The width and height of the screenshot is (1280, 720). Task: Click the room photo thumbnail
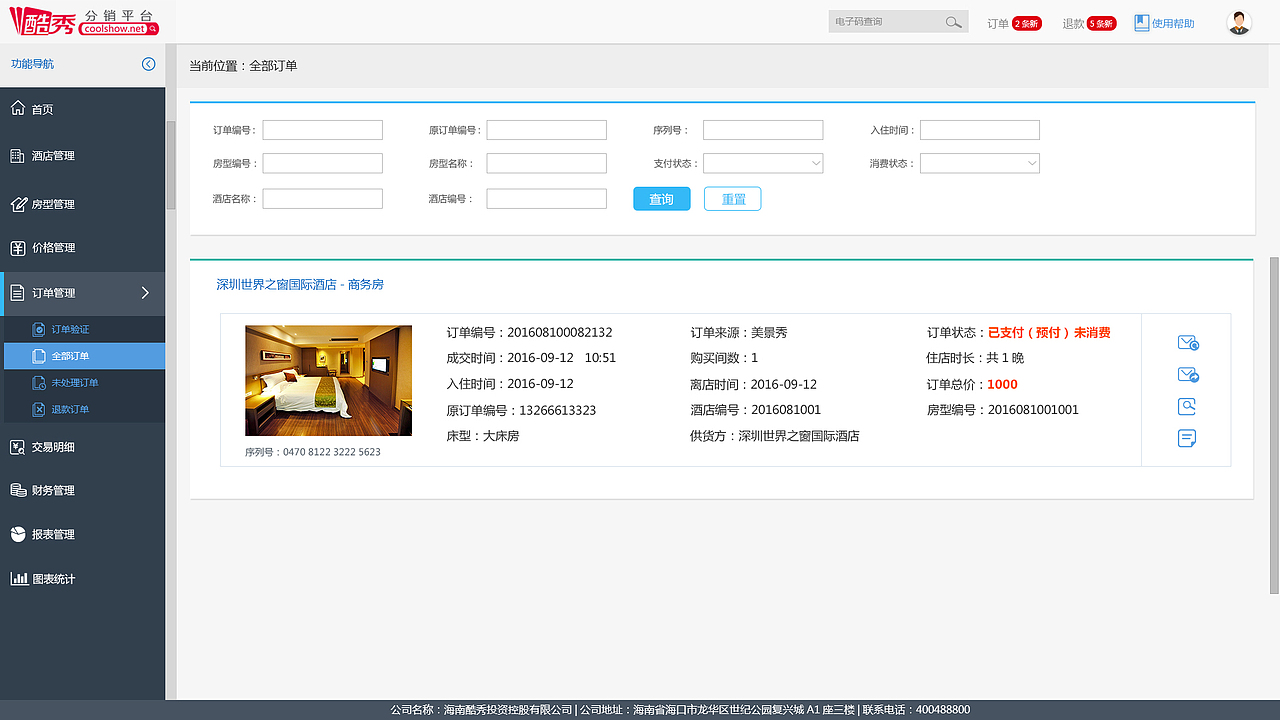click(329, 380)
